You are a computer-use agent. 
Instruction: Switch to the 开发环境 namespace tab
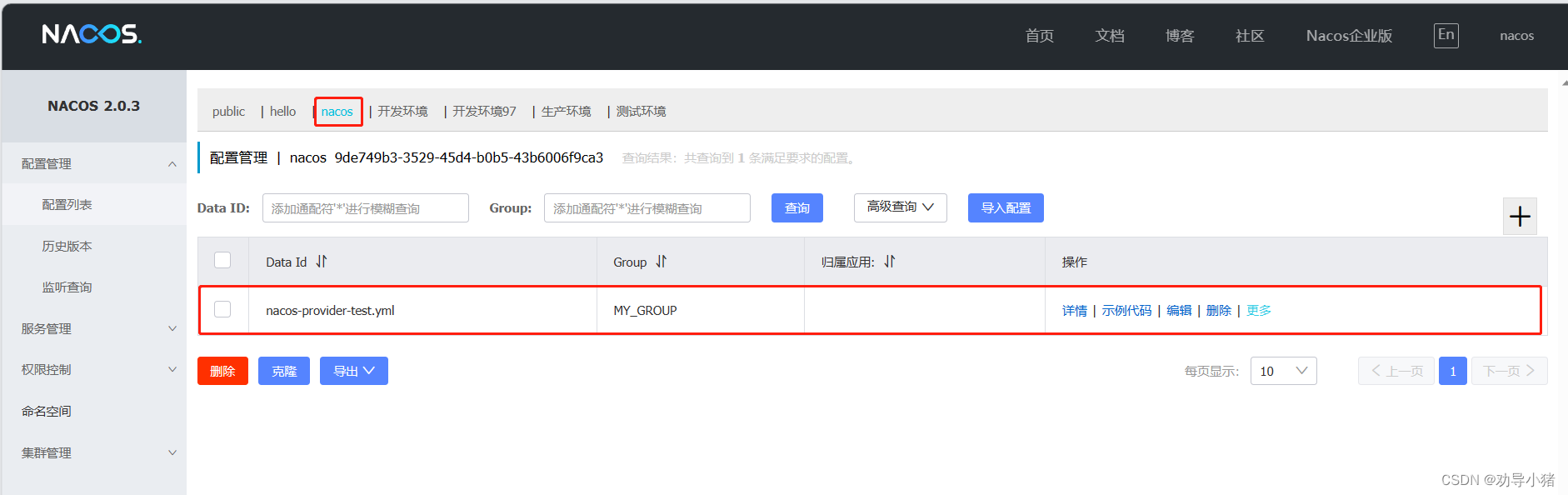[402, 111]
